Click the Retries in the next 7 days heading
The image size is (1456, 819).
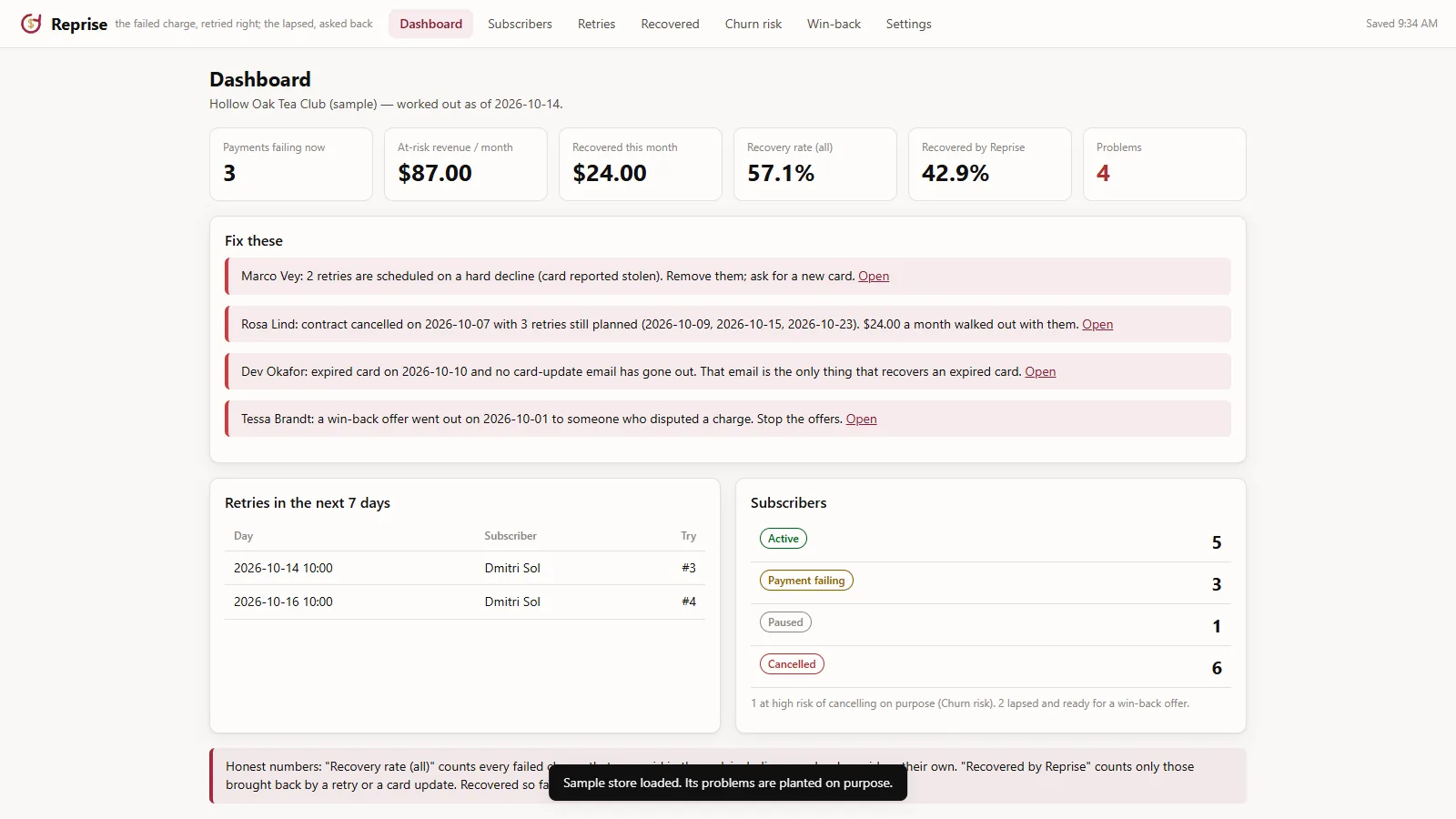(308, 503)
